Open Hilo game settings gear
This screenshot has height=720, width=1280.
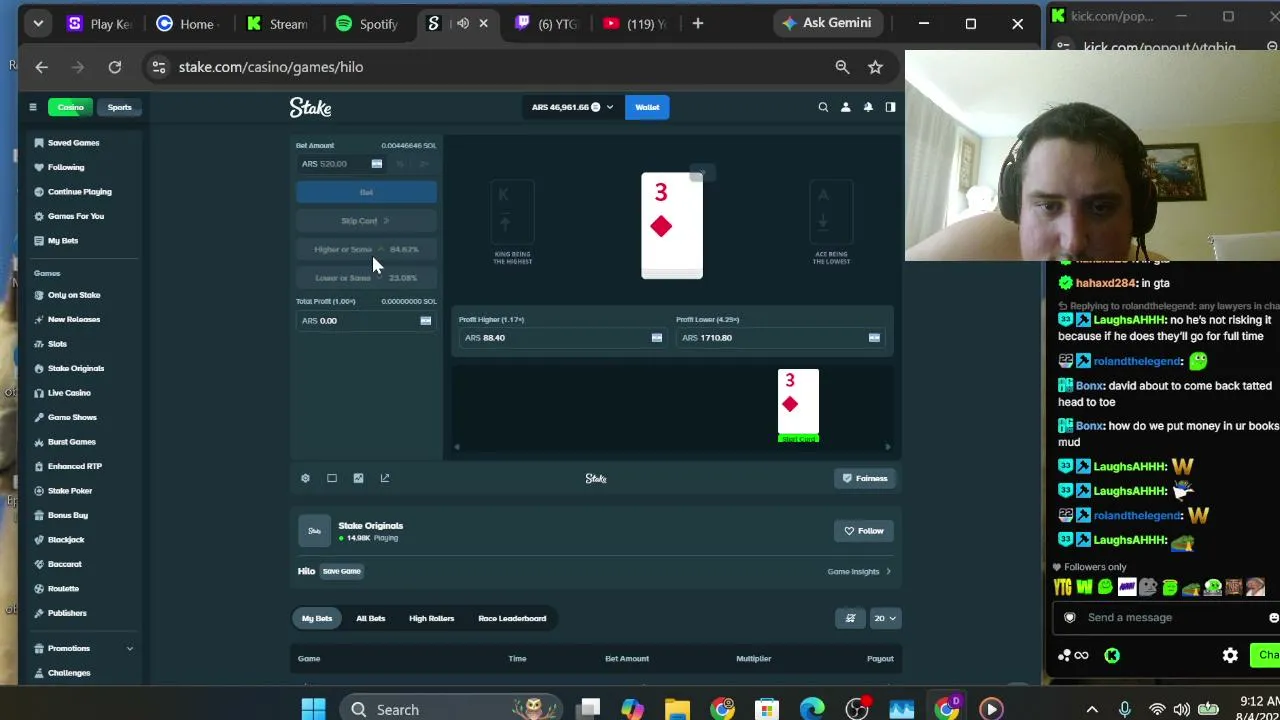(x=305, y=478)
